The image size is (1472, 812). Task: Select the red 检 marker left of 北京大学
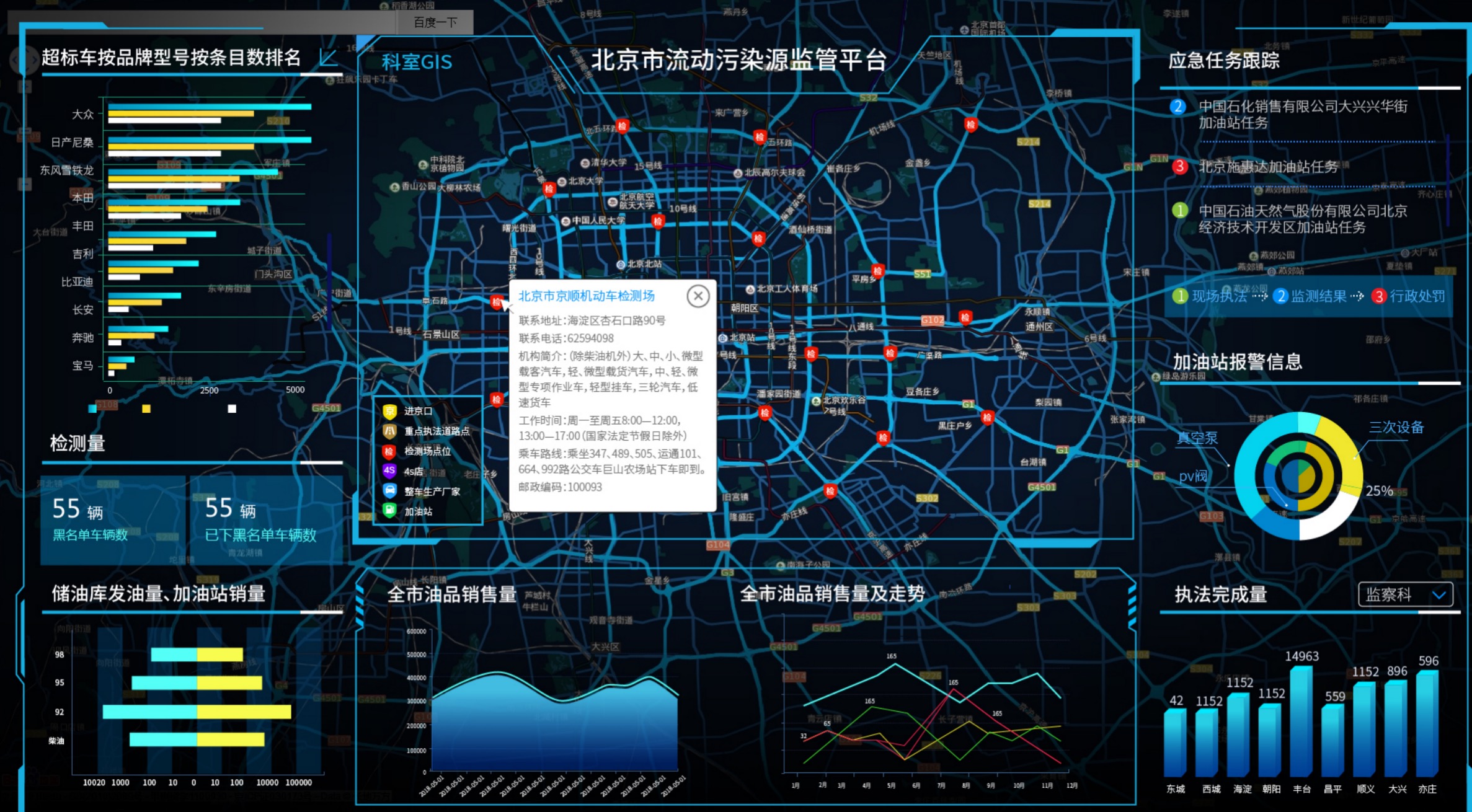click(x=549, y=188)
